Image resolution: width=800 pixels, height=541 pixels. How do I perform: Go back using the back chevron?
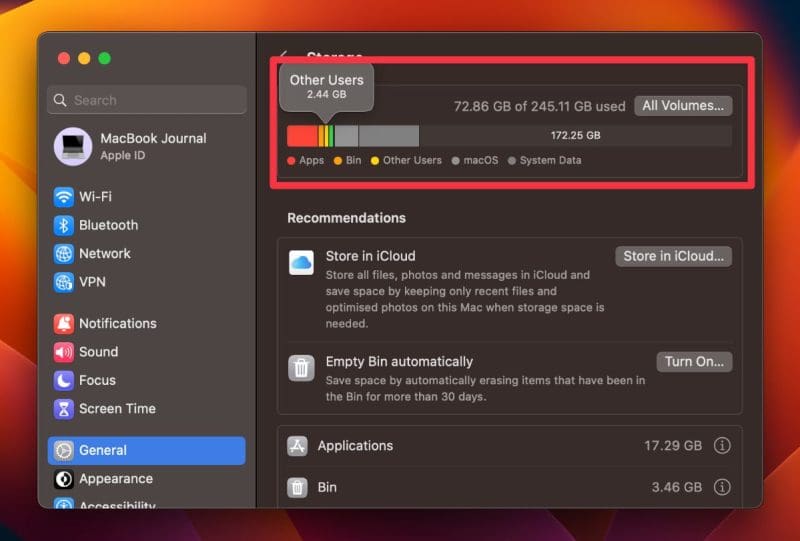tap(284, 55)
